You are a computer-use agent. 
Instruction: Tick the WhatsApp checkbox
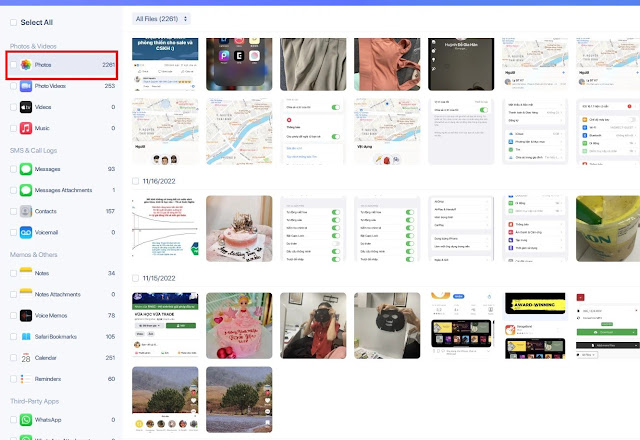point(13,420)
